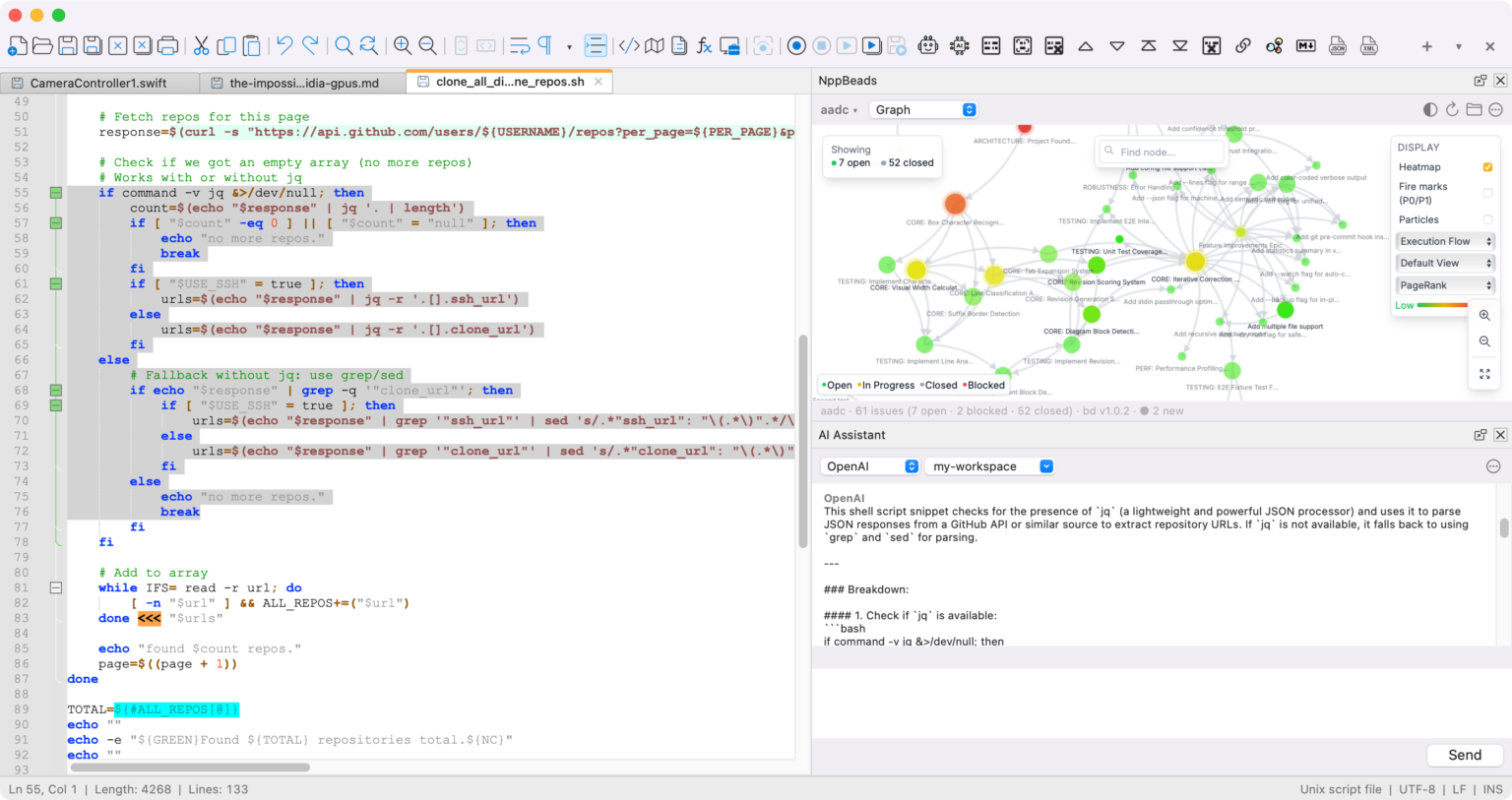This screenshot has width=1512, height=800.
Task: Disable the Heatmap checkbox
Action: point(1488,166)
